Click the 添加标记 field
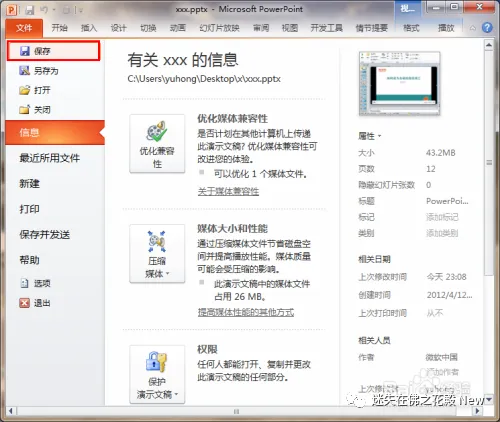500x422 pixels. click(442, 217)
